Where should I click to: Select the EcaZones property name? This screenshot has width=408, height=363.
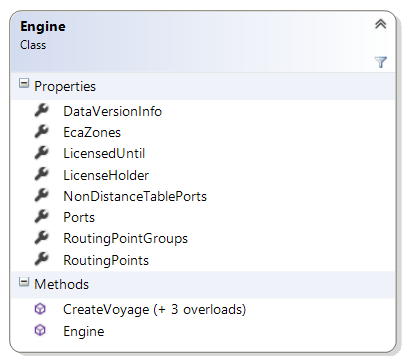[x=92, y=133]
